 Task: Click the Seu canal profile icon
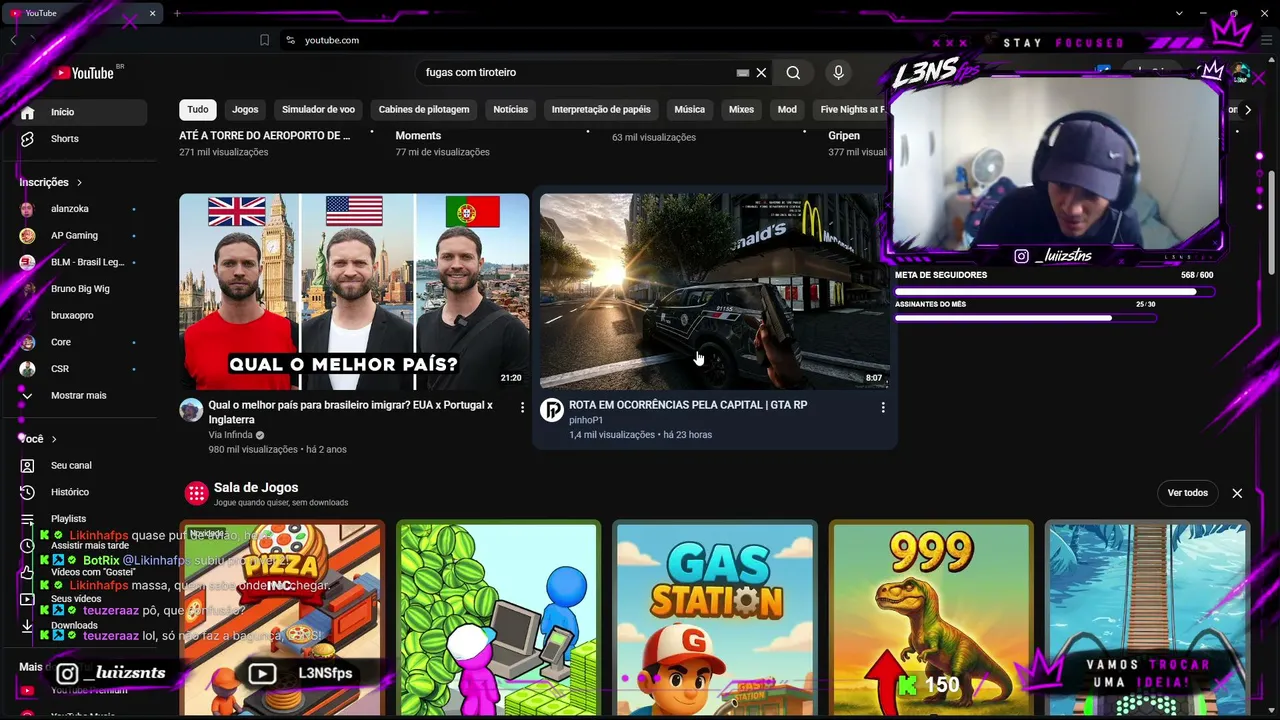tap(28, 466)
